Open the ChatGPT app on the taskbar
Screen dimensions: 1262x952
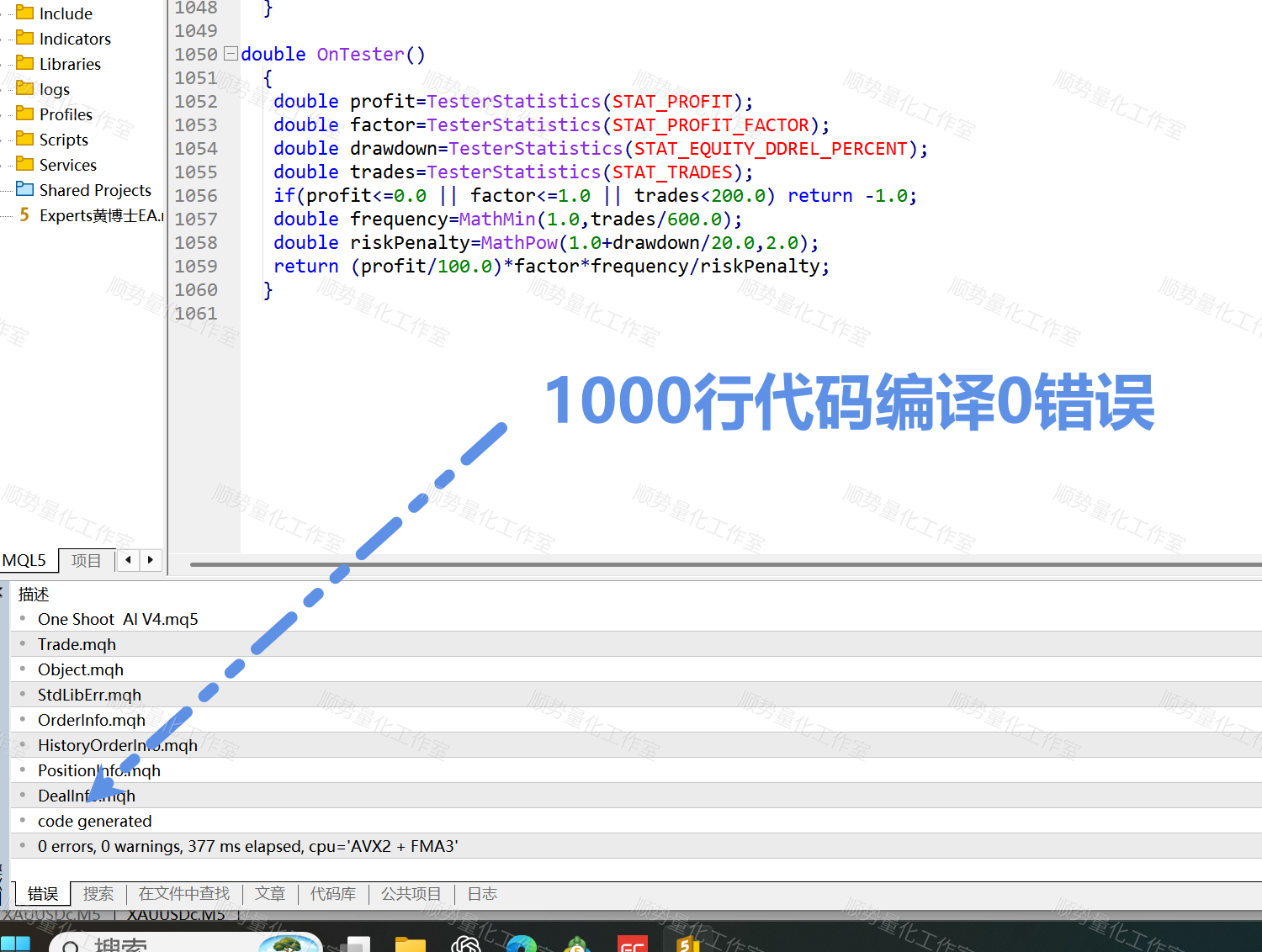click(x=466, y=944)
